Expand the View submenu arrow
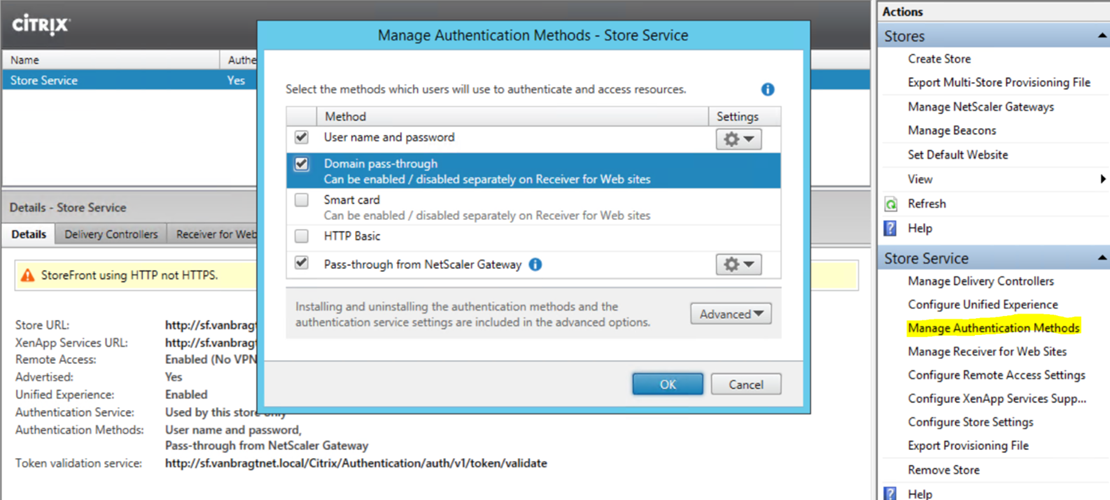The height and width of the screenshot is (500, 1110). (1103, 179)
